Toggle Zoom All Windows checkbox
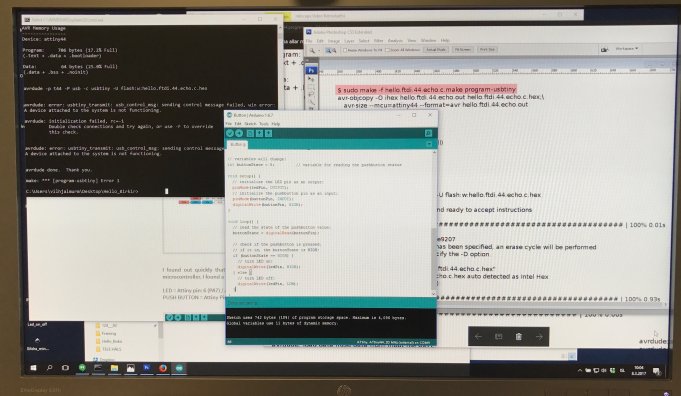This screenshot has height=396, width=681. tap(387, 50)
